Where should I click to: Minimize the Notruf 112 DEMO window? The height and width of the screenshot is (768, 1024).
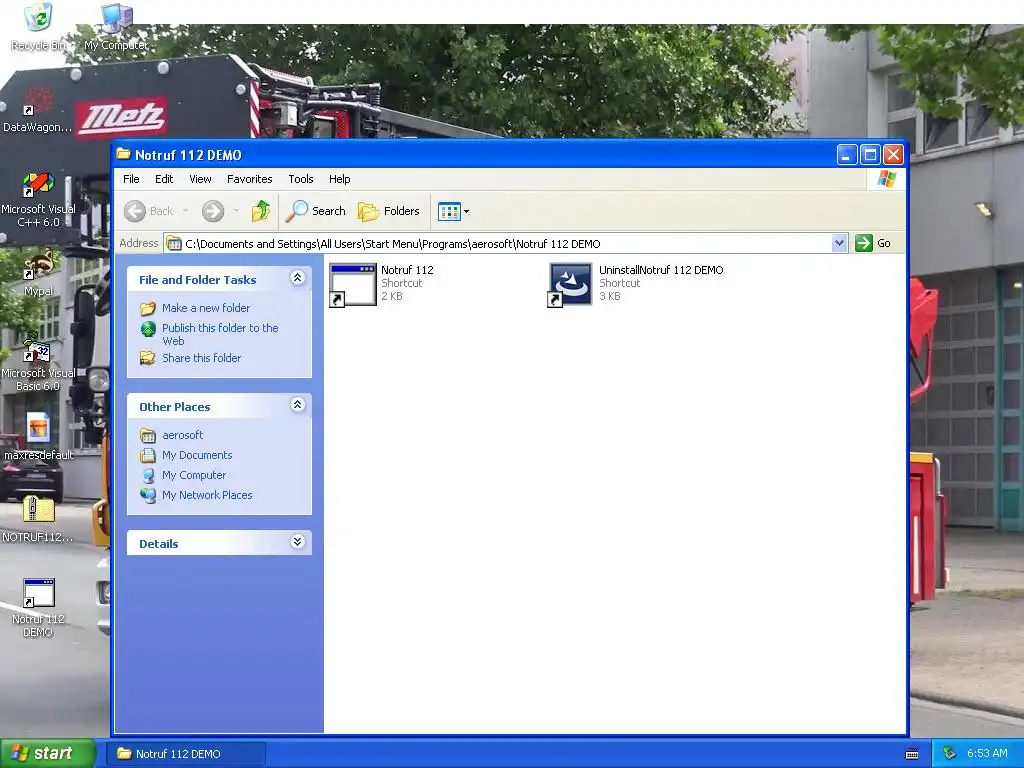pyautogui.click(x=846, y=155)
